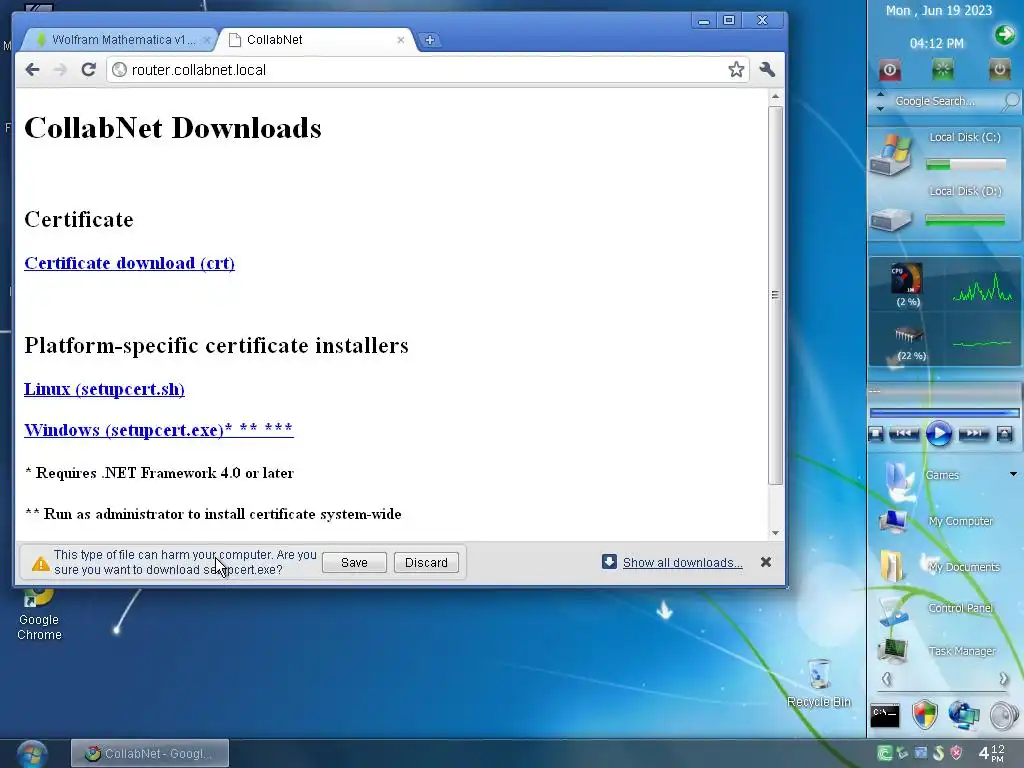Close the Wolfram Mathematica tab
Viewport: 1024px width, 768px height.
[206, 40]
